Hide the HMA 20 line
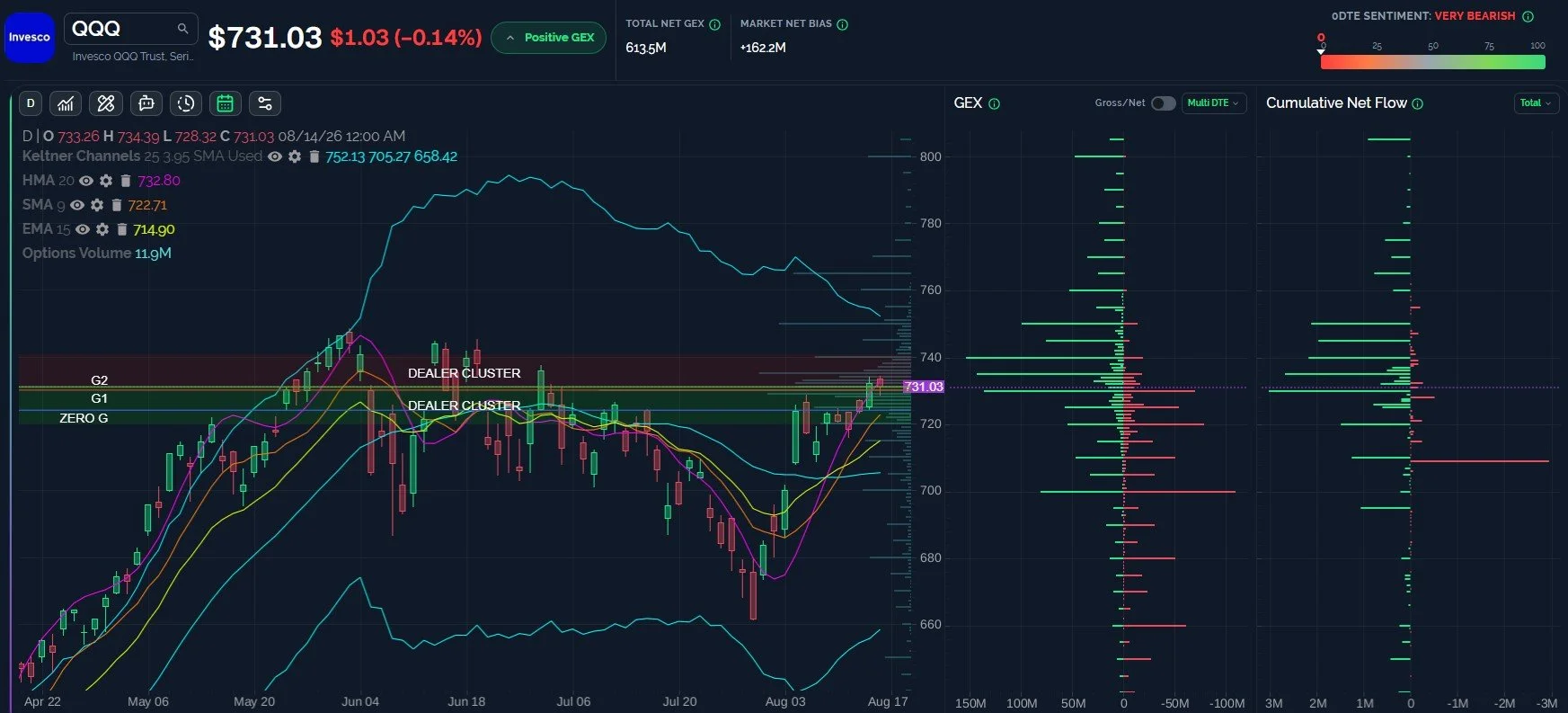Screen dimensions: 1568x713 click(x=86, y=181)
